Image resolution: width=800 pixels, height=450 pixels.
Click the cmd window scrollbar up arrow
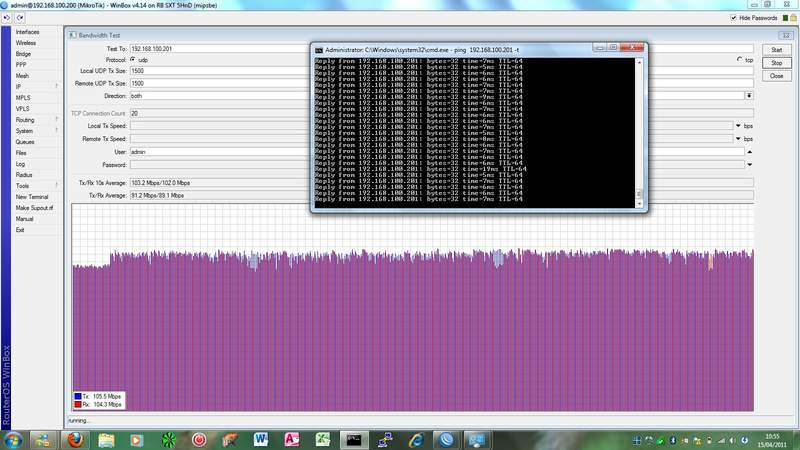tap(639, 62)
